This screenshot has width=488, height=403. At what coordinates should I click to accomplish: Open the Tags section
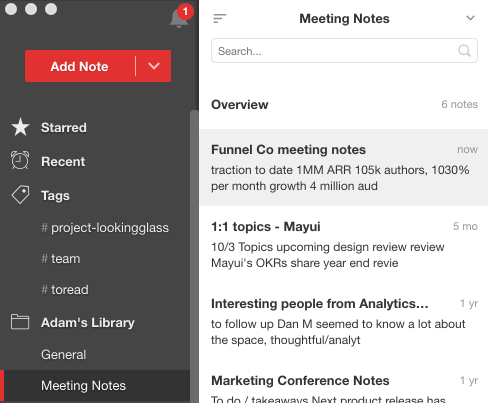[55, 196]
